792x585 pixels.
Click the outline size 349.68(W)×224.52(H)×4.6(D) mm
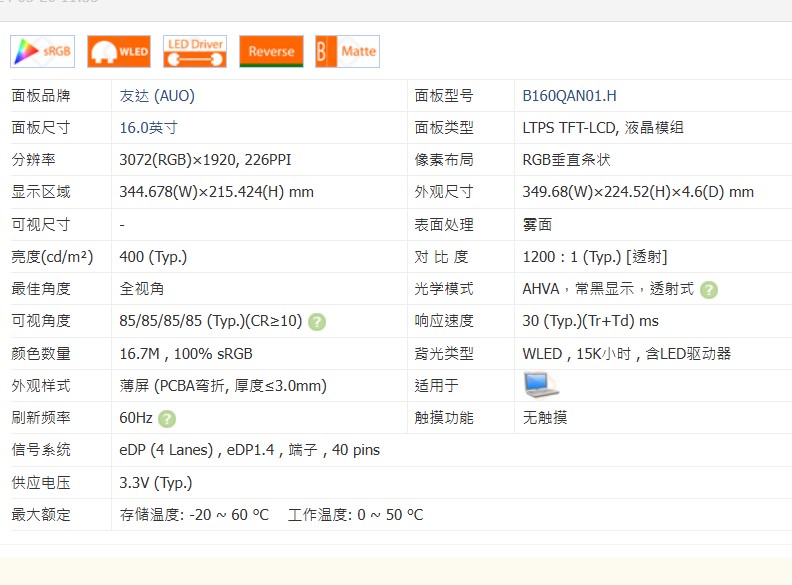click(638, 192)
